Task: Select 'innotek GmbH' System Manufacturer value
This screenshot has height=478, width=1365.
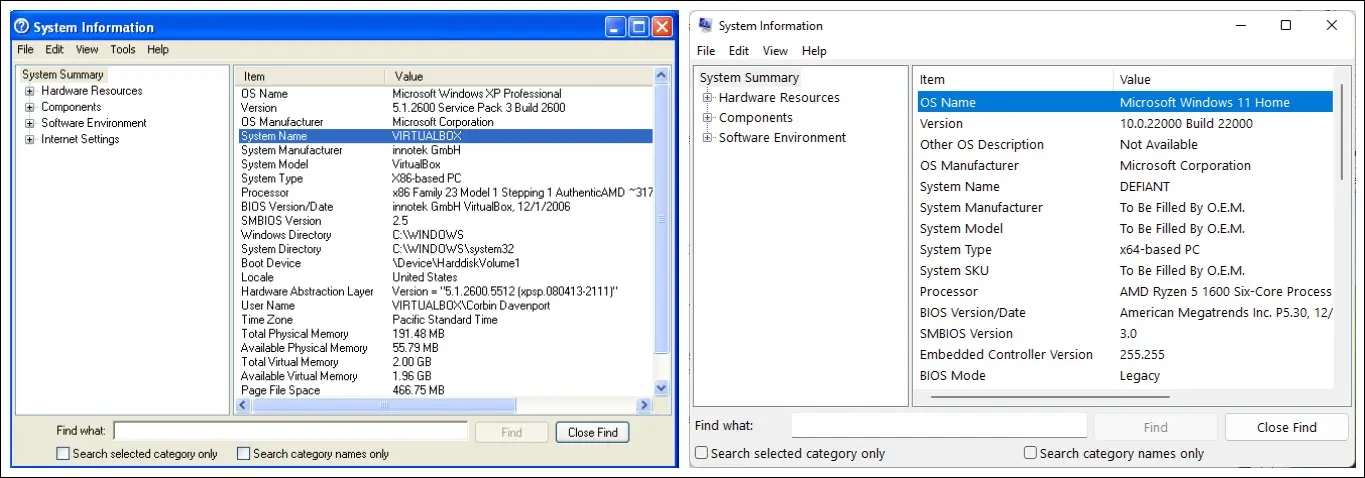Action: [x=427, y=150]
